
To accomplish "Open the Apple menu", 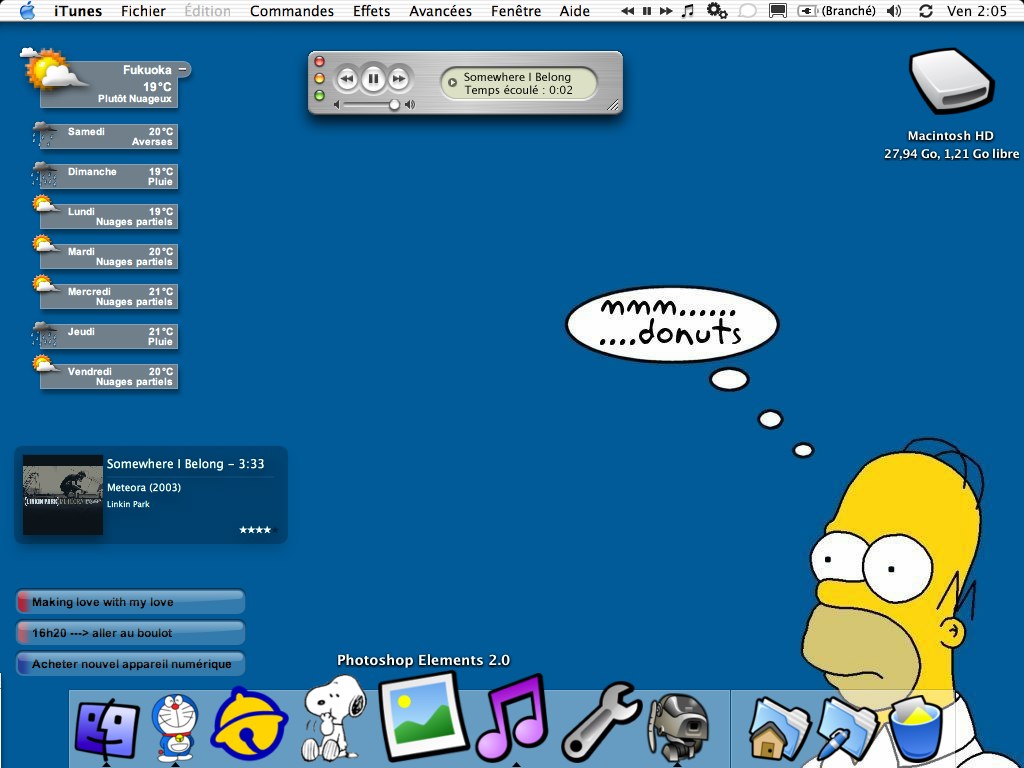I will click(27, 10).
